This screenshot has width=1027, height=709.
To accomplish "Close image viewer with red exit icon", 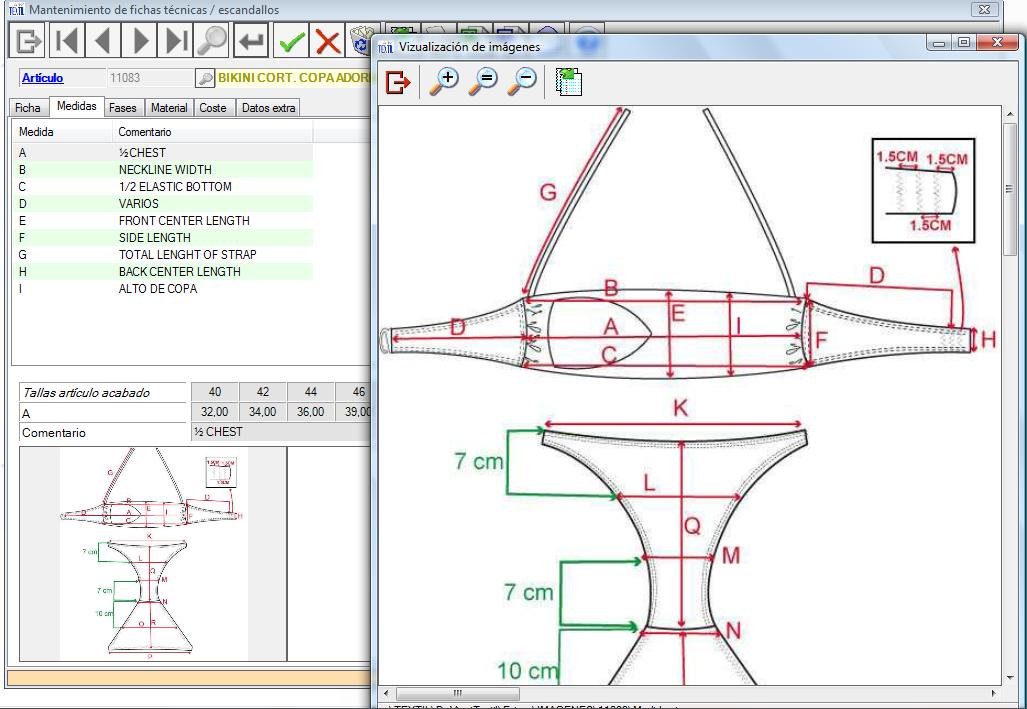I will [x=398, y=82].
